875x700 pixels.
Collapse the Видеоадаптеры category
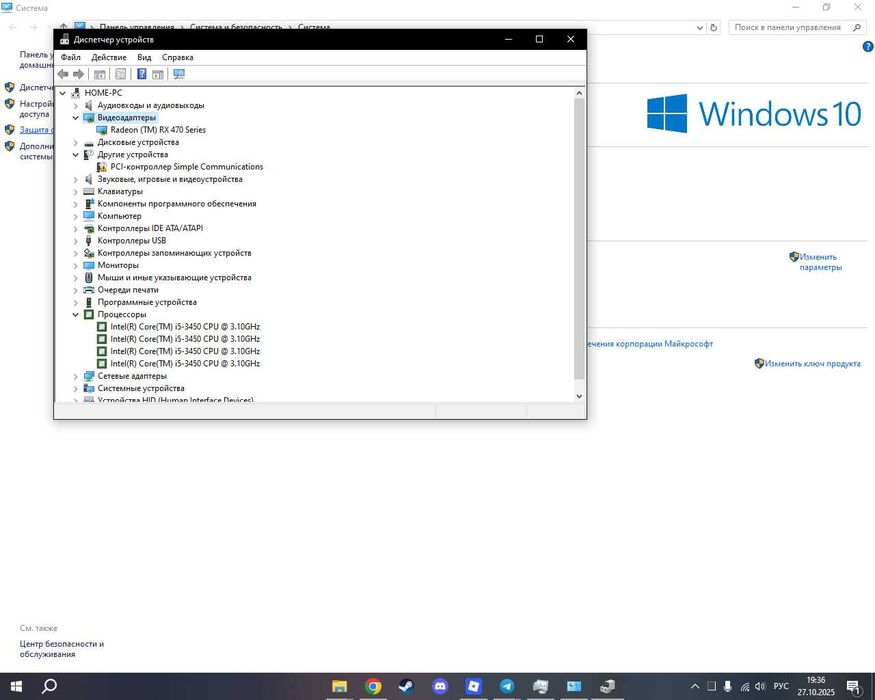(x=75, y=118)
